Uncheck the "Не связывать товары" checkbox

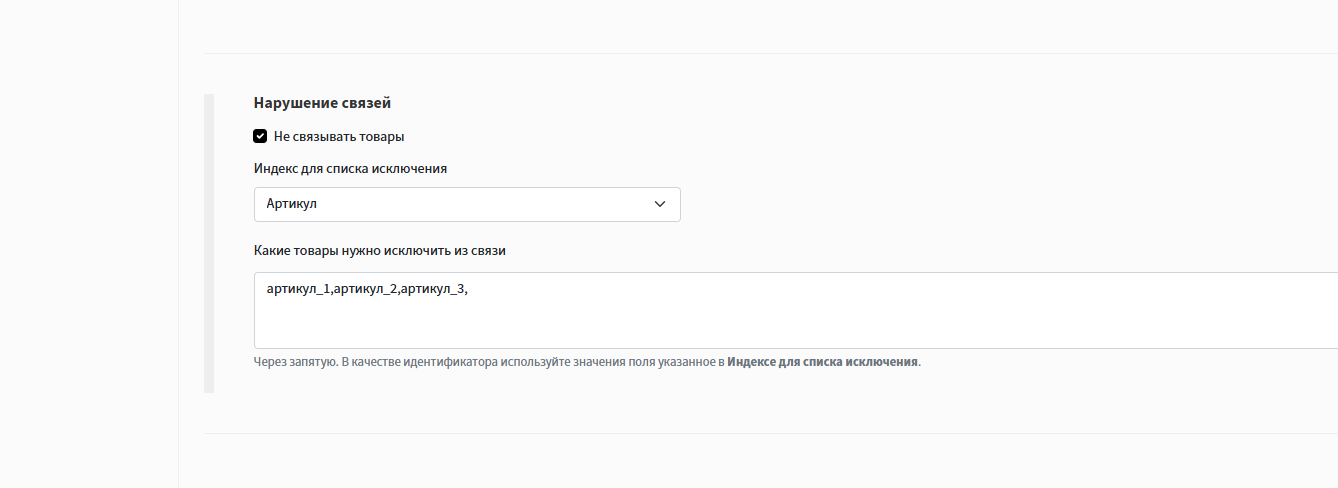(260, 136)
